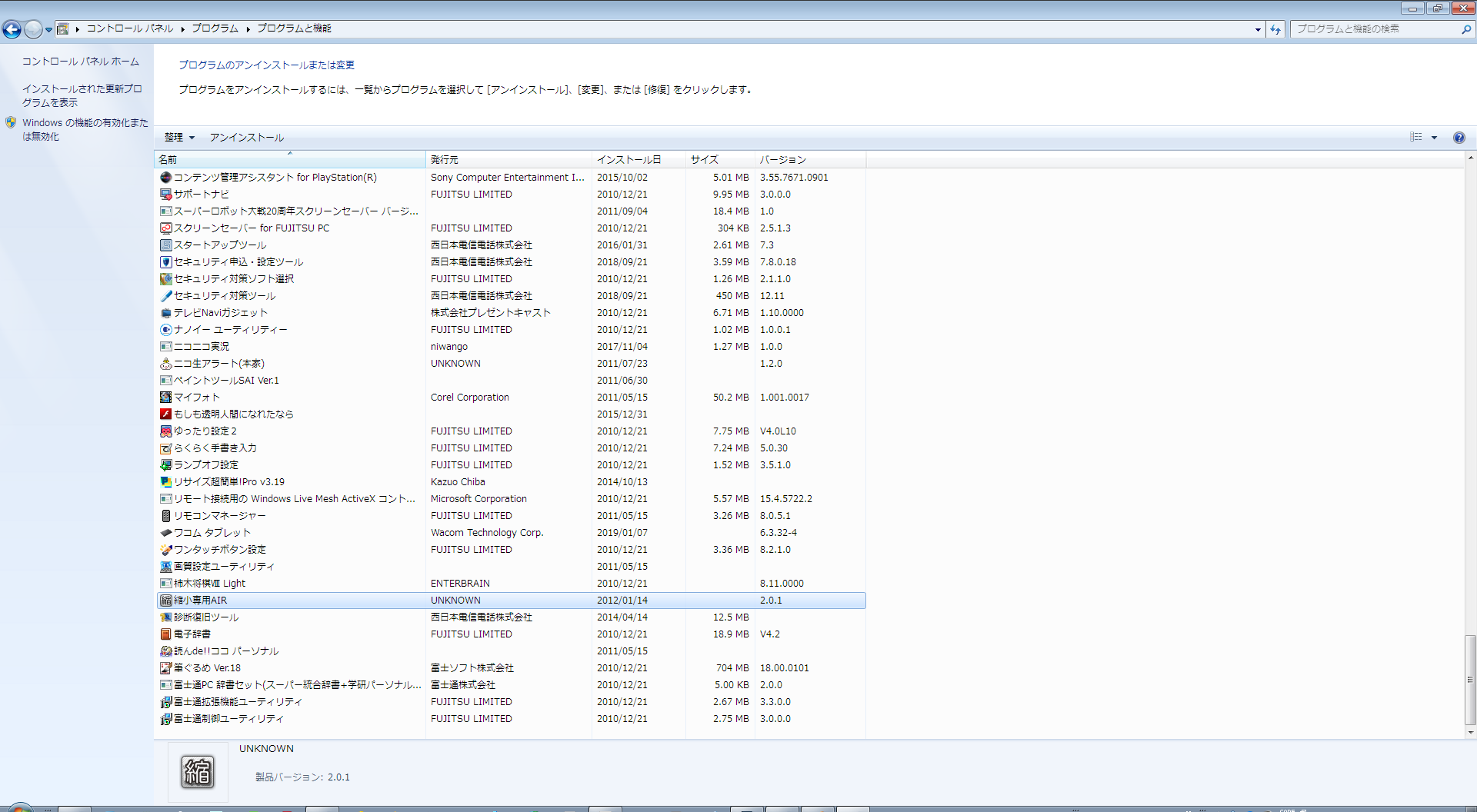Sort by the 名前 column header
Viewport: 1477px width, 812px height.
pos(290,160)
